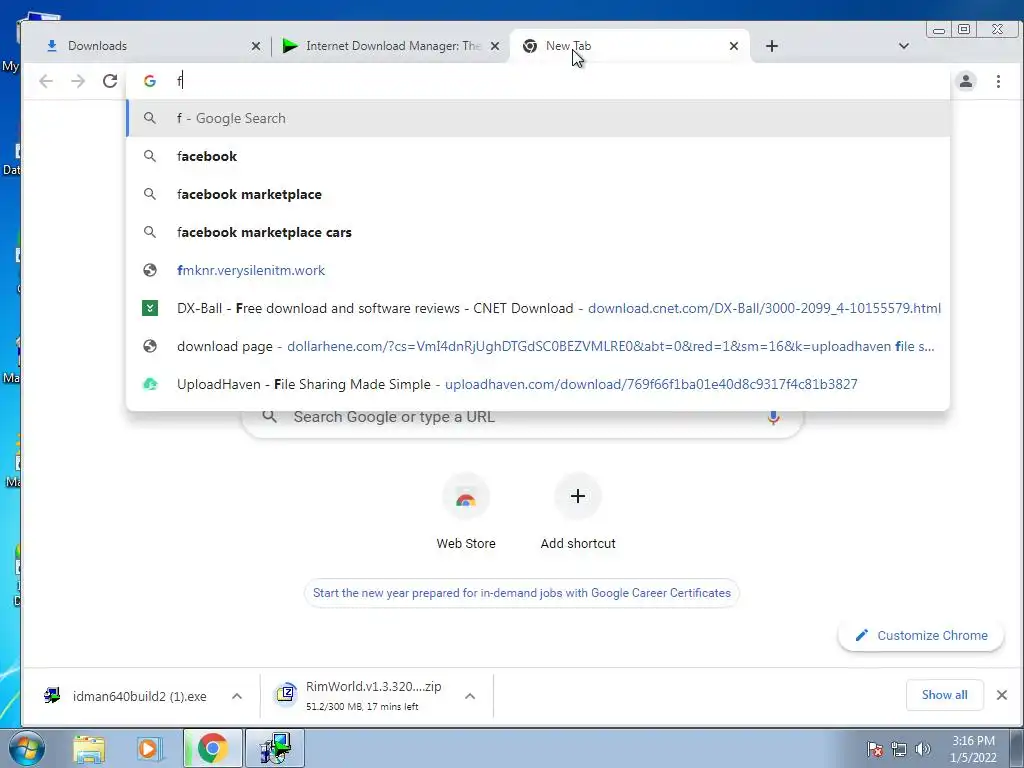Open Google Career Certificates promo link

click(x=522, y=593)
